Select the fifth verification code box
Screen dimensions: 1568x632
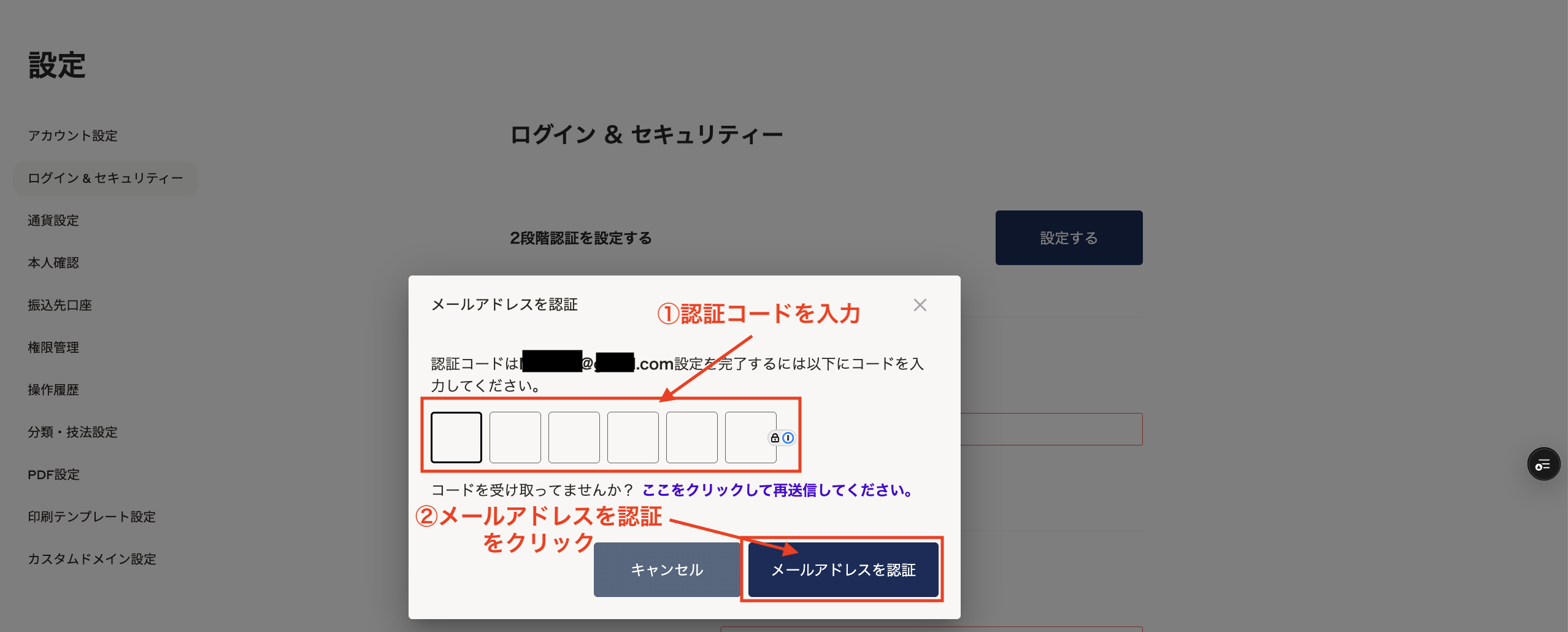pyautogui.click(x=692, y=437)
